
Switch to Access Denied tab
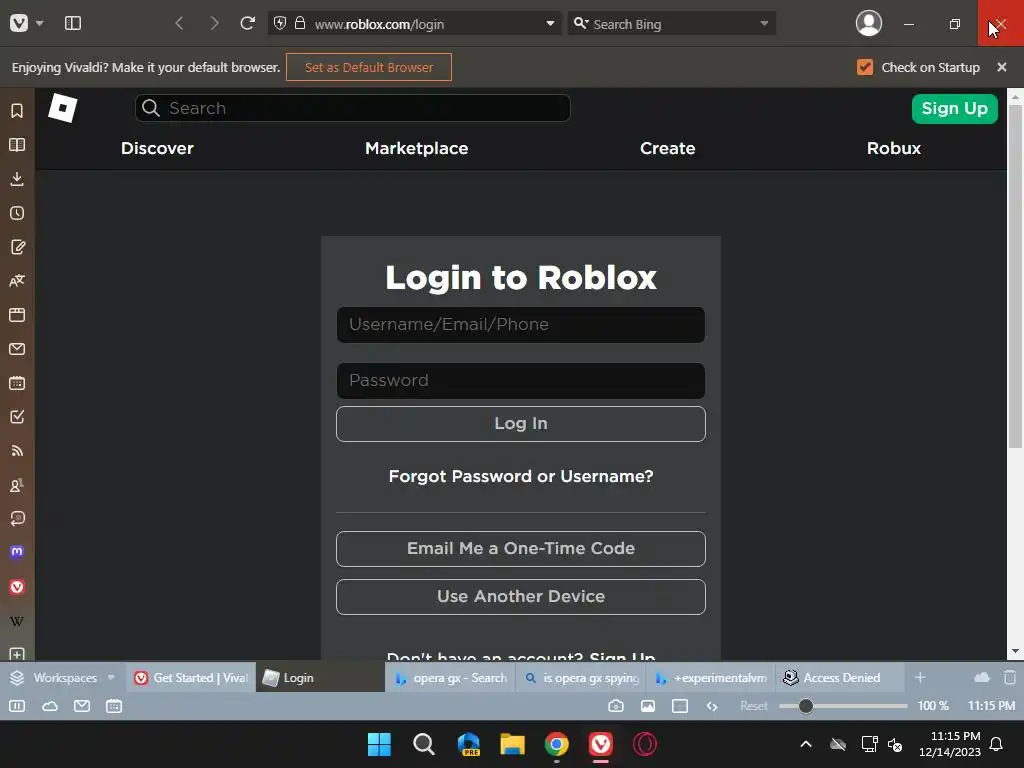pos(840,678)
